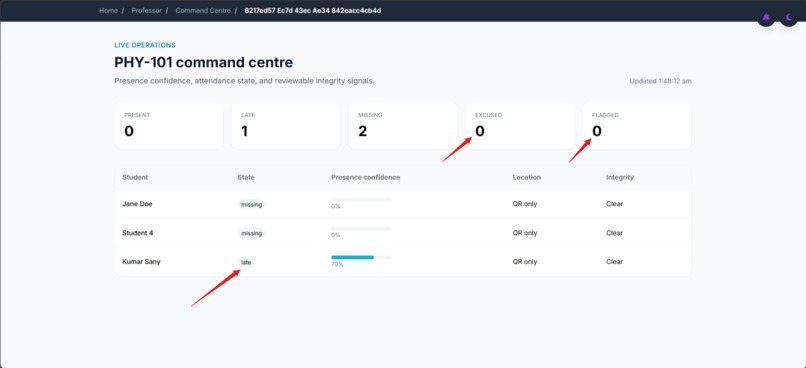Click Jane Doe's presence confidence bar
806x368 pixels.
coord(361,199)
